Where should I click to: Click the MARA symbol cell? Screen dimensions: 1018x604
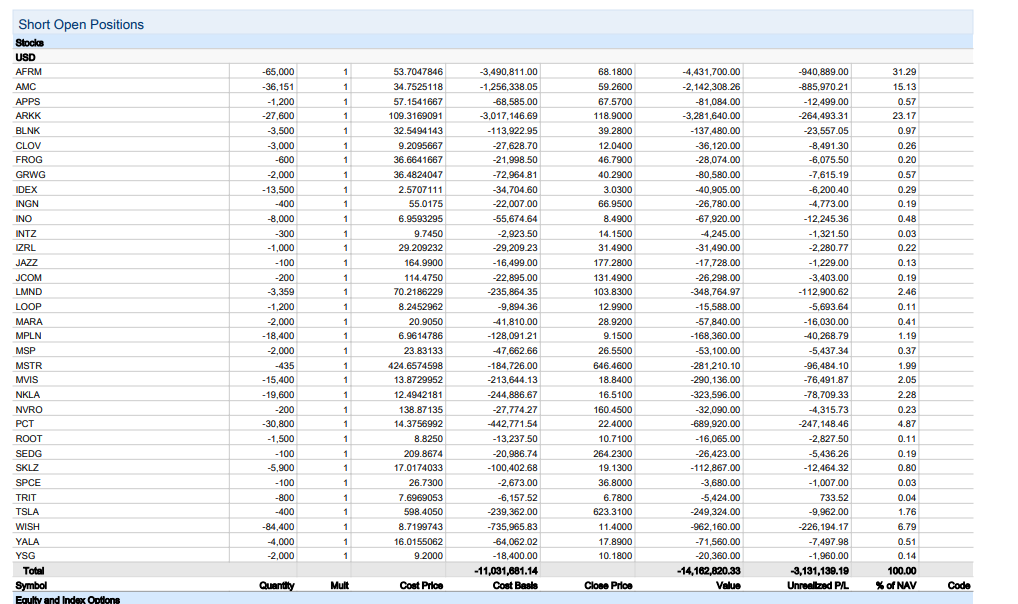coord(29,322)
